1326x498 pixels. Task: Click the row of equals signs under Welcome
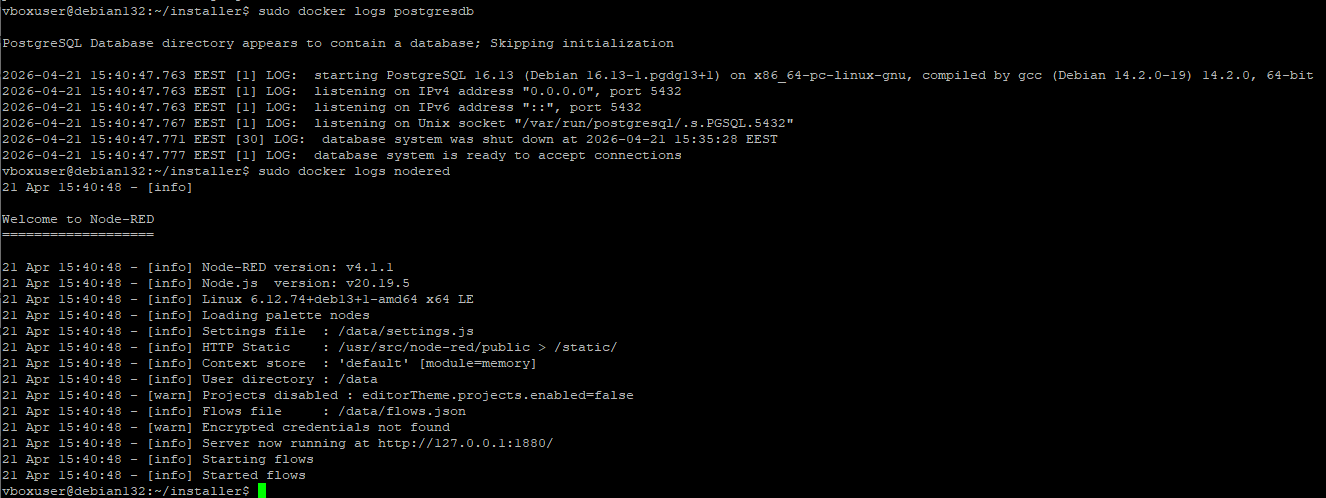(78, 234)
